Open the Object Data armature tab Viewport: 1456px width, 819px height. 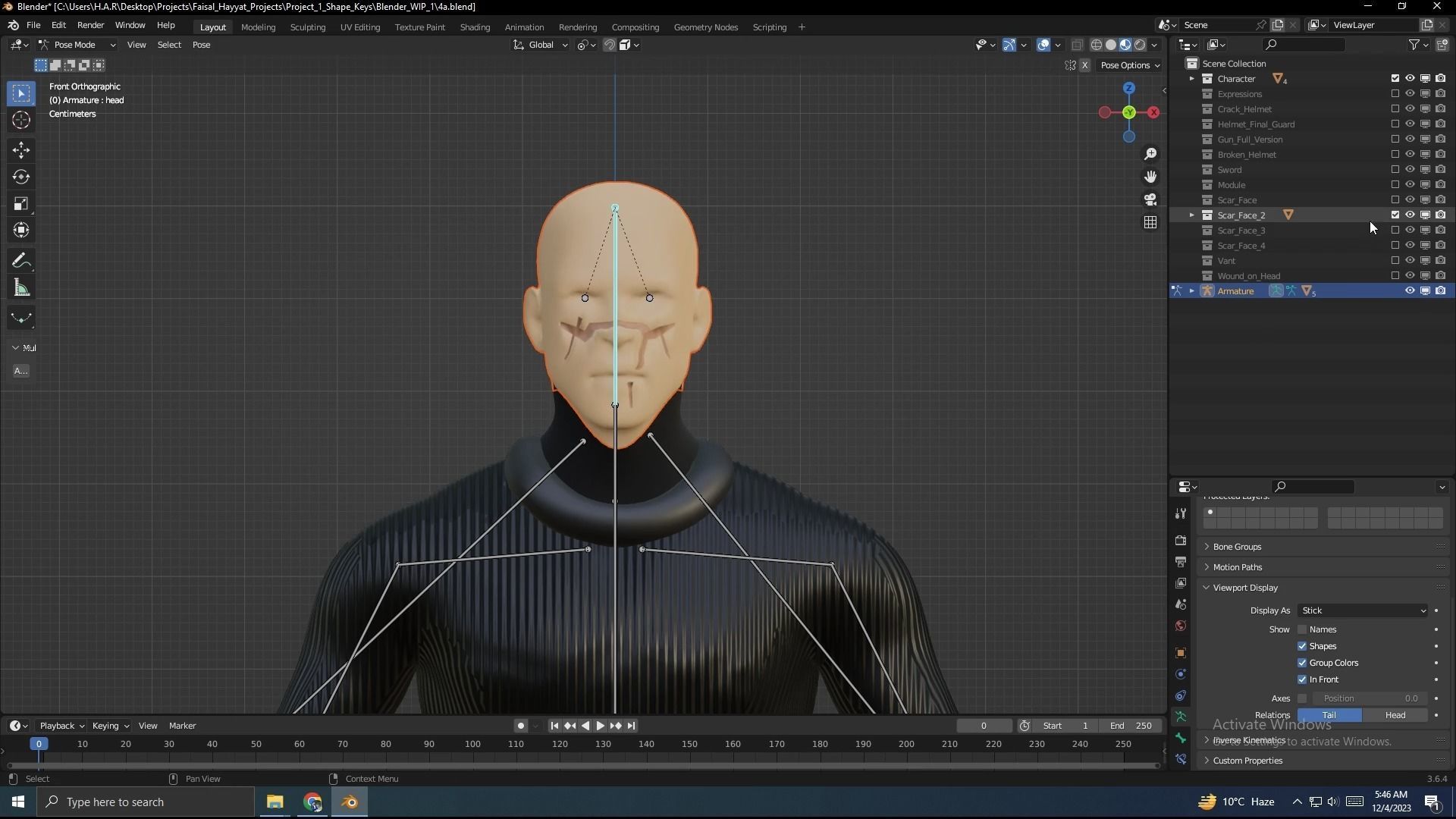1181,717
